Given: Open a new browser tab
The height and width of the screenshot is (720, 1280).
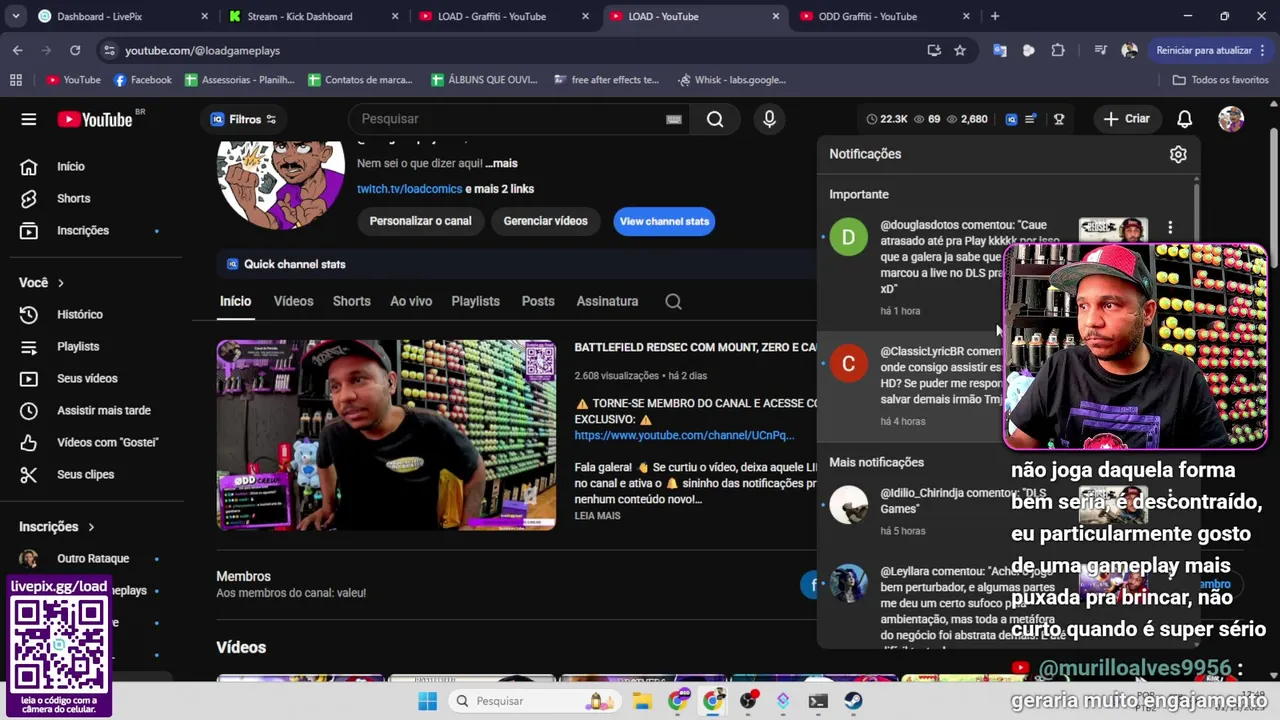Looking at the screenshot, I should pos(994,16).
